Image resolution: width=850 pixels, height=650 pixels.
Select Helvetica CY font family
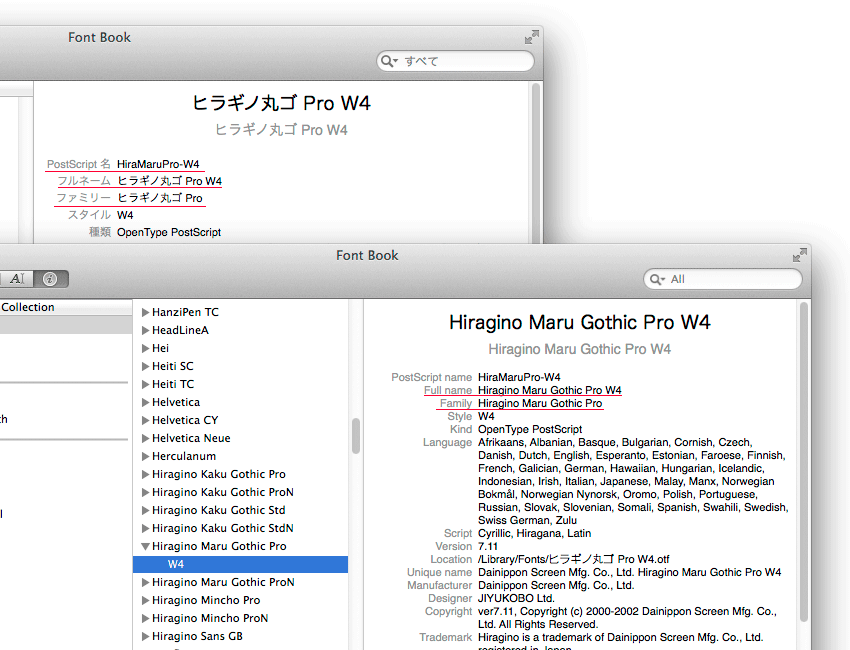click(x=185, y=420)
